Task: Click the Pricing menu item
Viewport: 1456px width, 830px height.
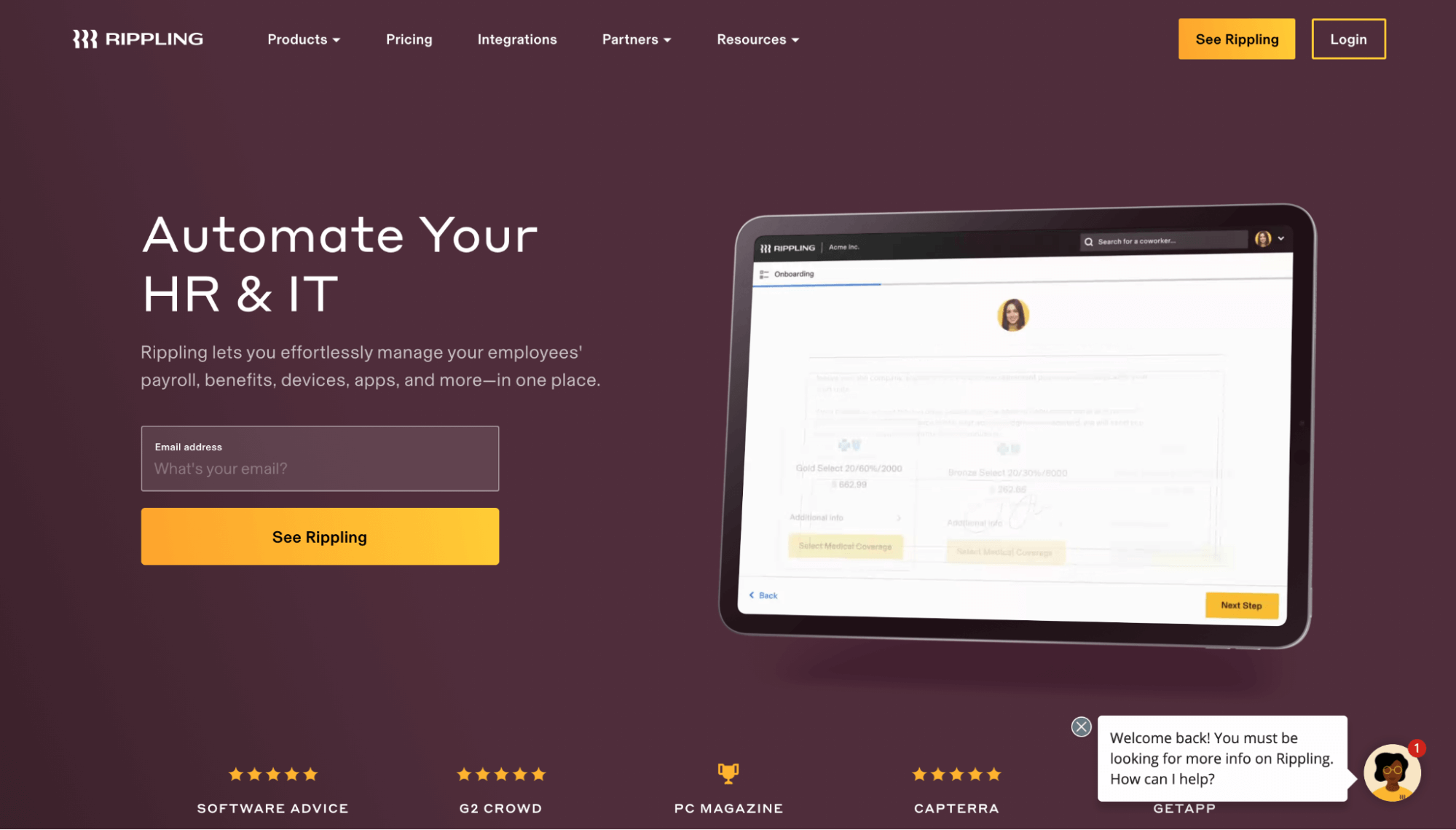Action: [x=409, y=39]
